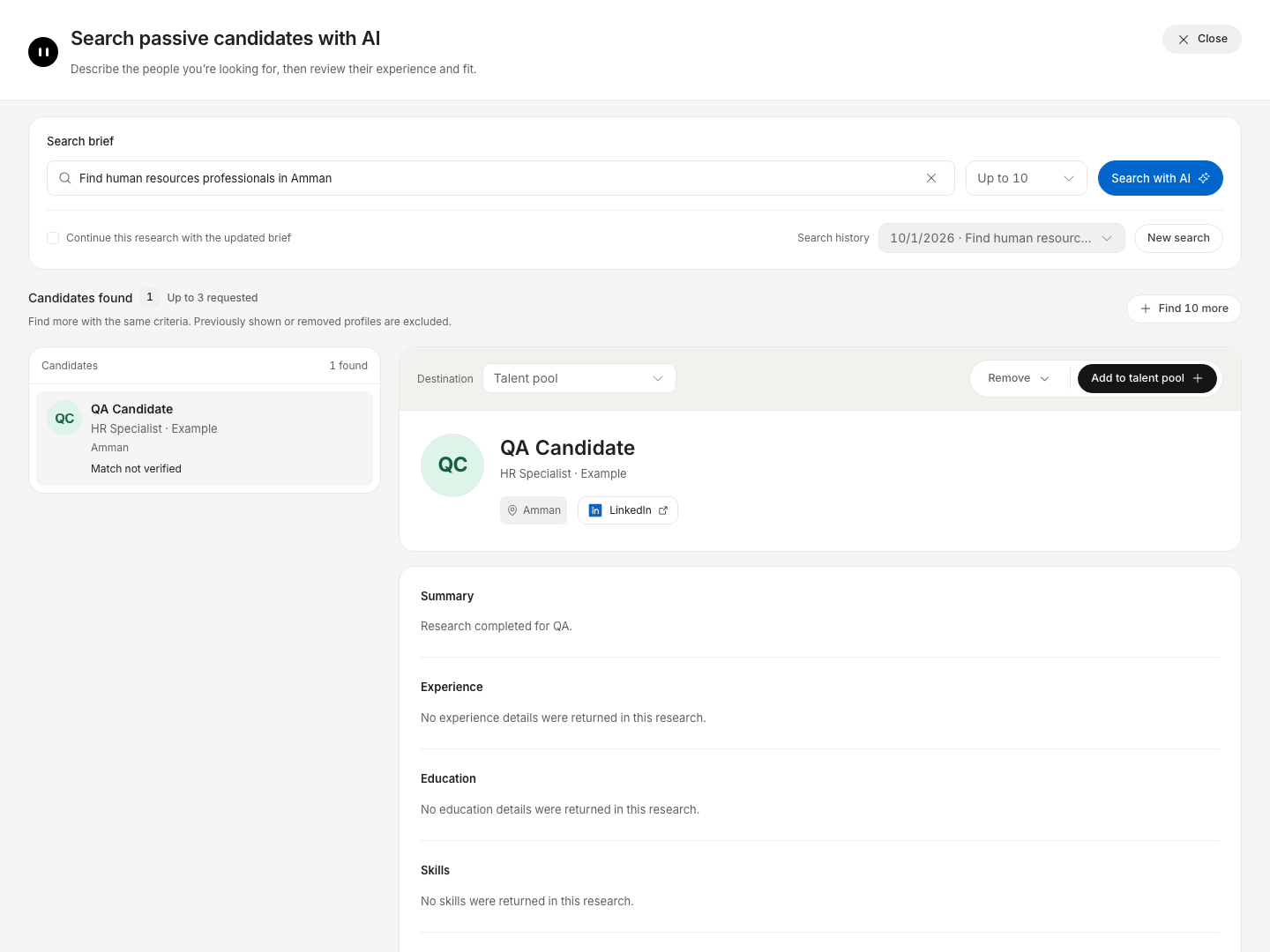Click the pause-style app logo icon
Screen dimensions: 1270x952
(43, 52)
